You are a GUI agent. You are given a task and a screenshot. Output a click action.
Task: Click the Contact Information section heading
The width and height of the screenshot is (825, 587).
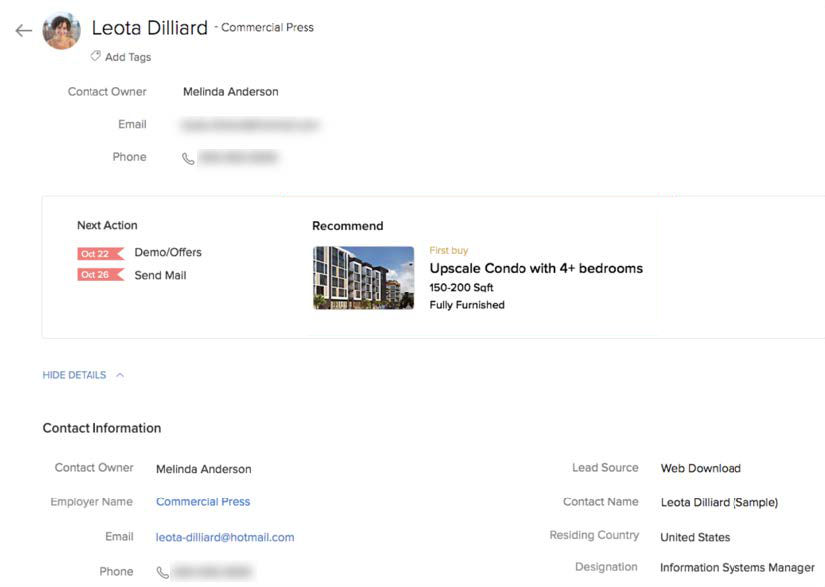tap(102, 428)
